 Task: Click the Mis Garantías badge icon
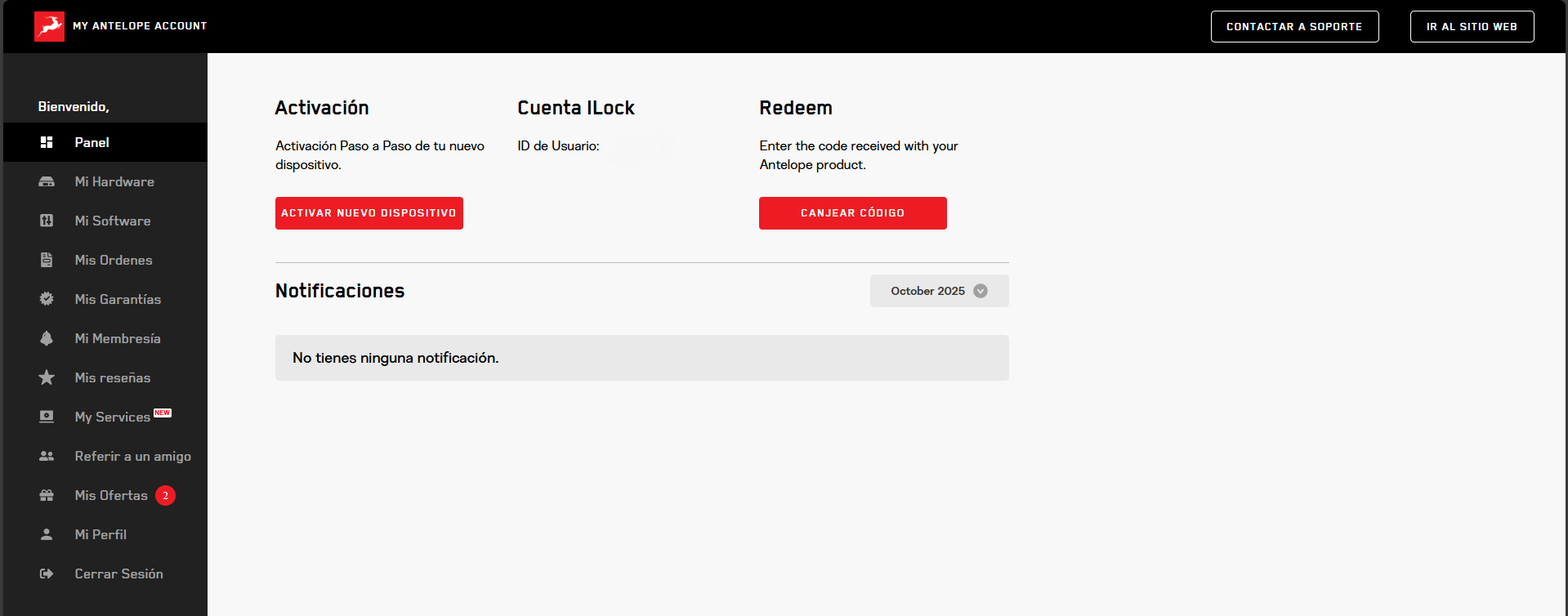[47, 299]
